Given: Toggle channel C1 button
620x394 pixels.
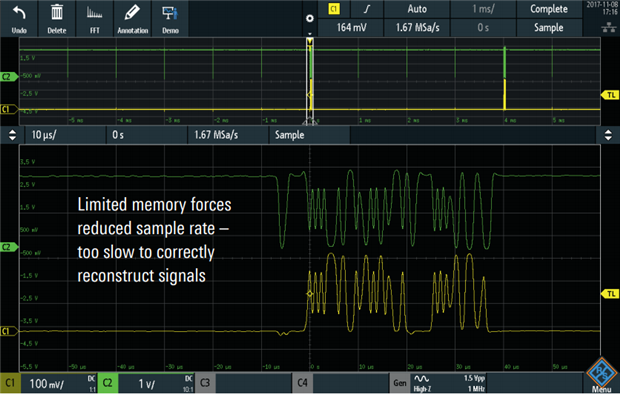Looking at the screenshot, I should click(10, 383).
